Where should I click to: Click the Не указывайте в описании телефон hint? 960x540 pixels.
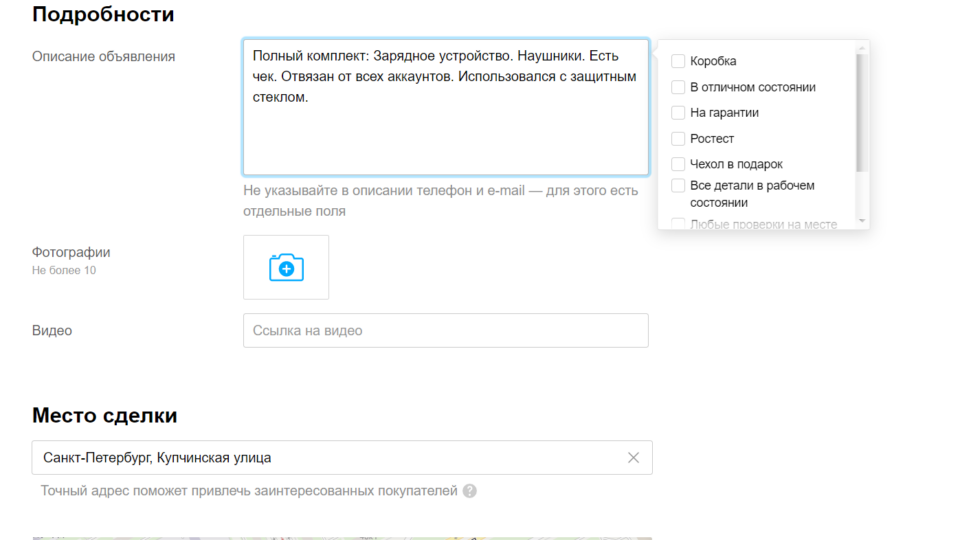pos(440,201)
